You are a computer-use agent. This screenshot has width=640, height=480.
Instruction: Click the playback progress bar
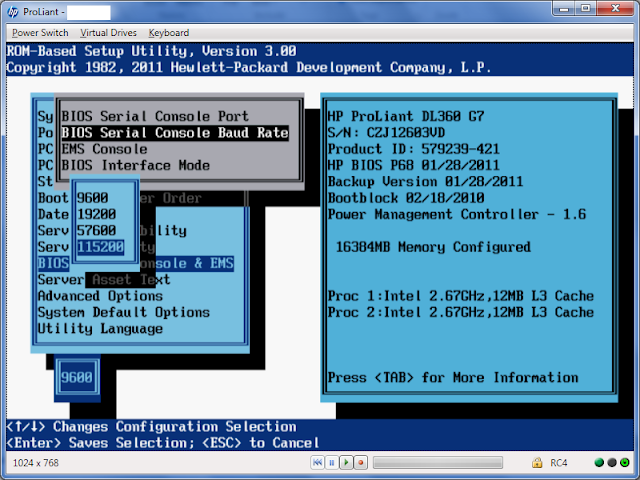(438, 462)
